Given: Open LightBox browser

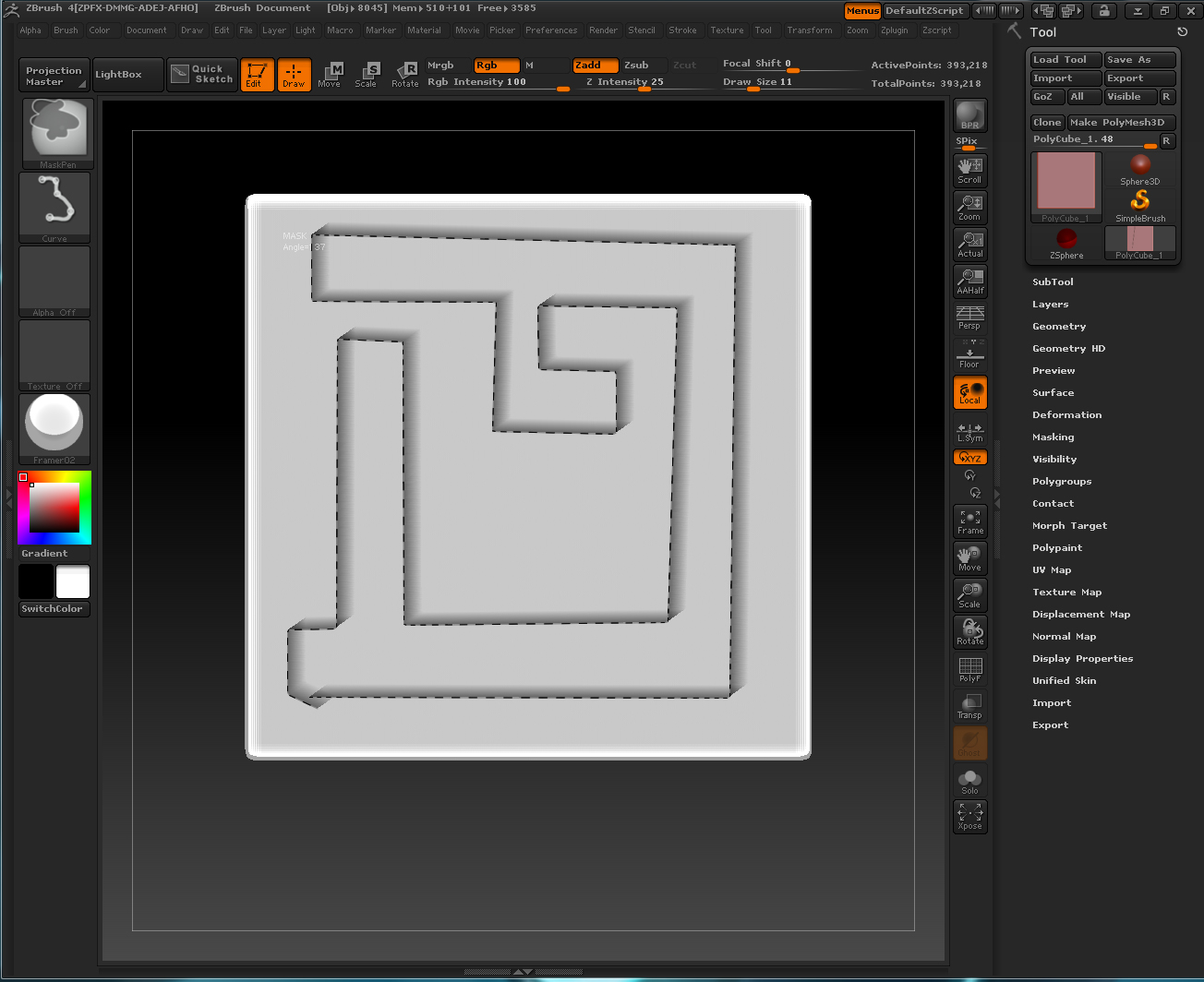Looking at the screenshot, I should click(127, 75).
